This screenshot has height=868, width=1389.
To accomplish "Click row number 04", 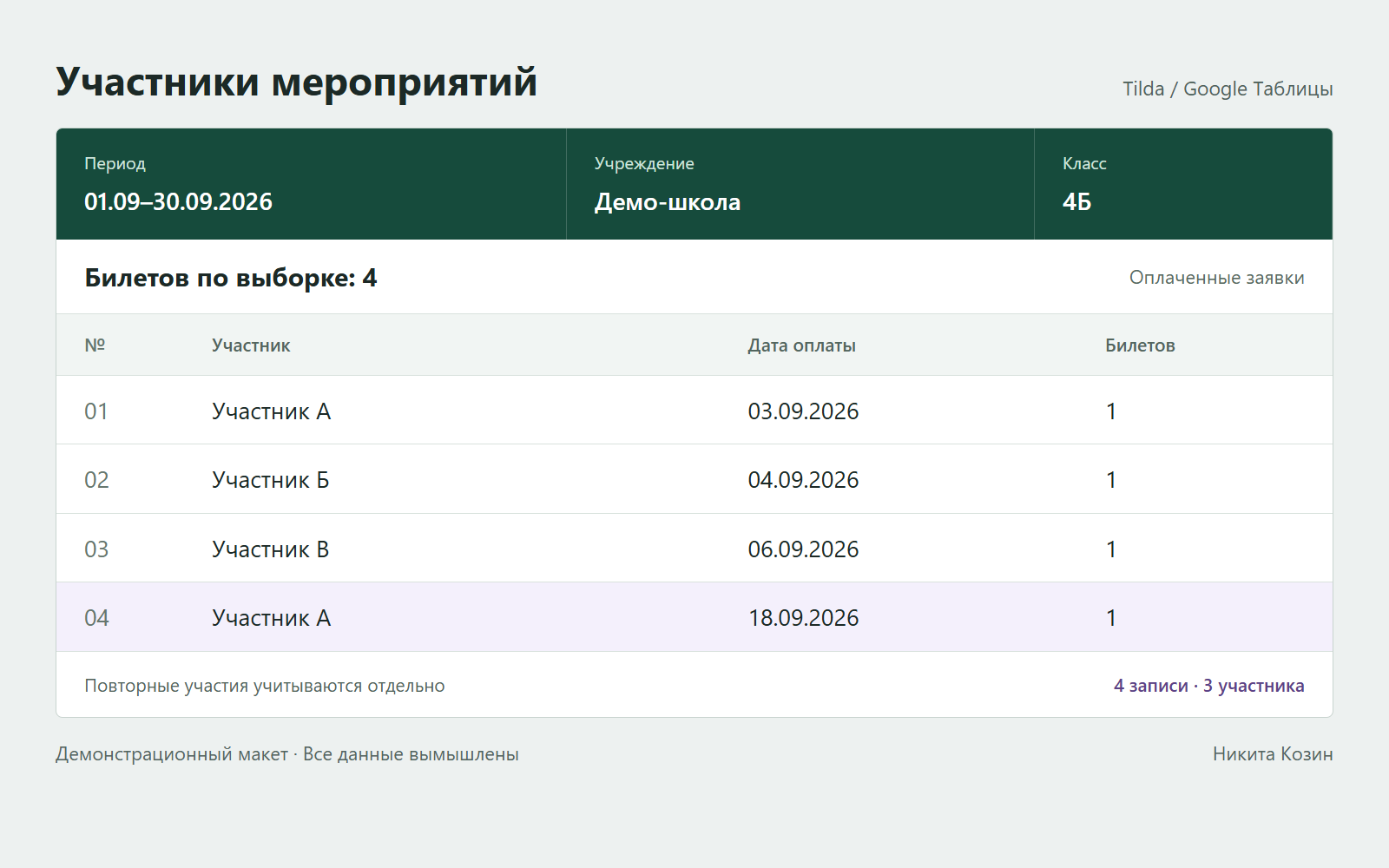I will (x=96, y=618).
